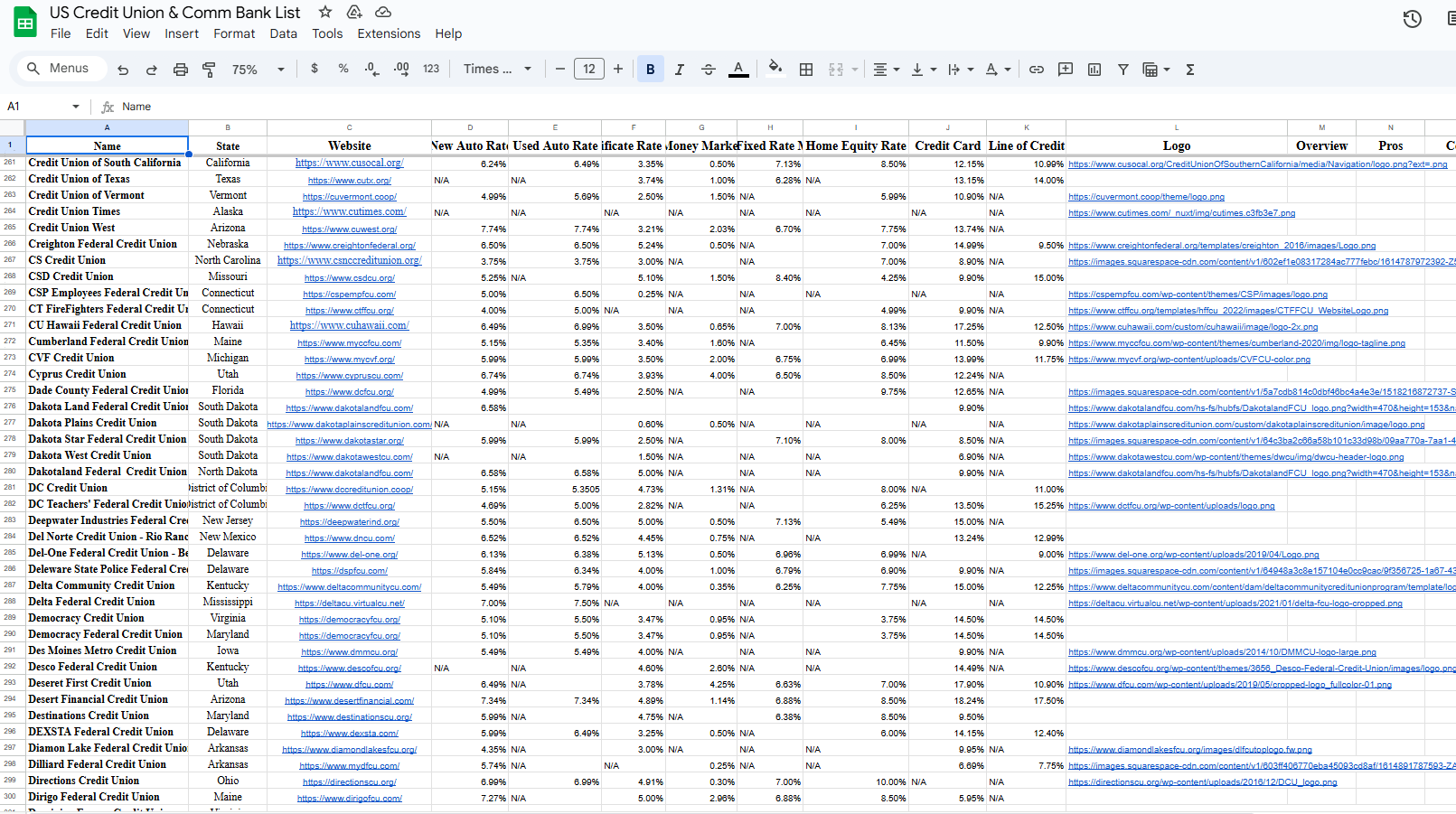Open the Extensions menu

pyautogui.click(x=389, y=33)
